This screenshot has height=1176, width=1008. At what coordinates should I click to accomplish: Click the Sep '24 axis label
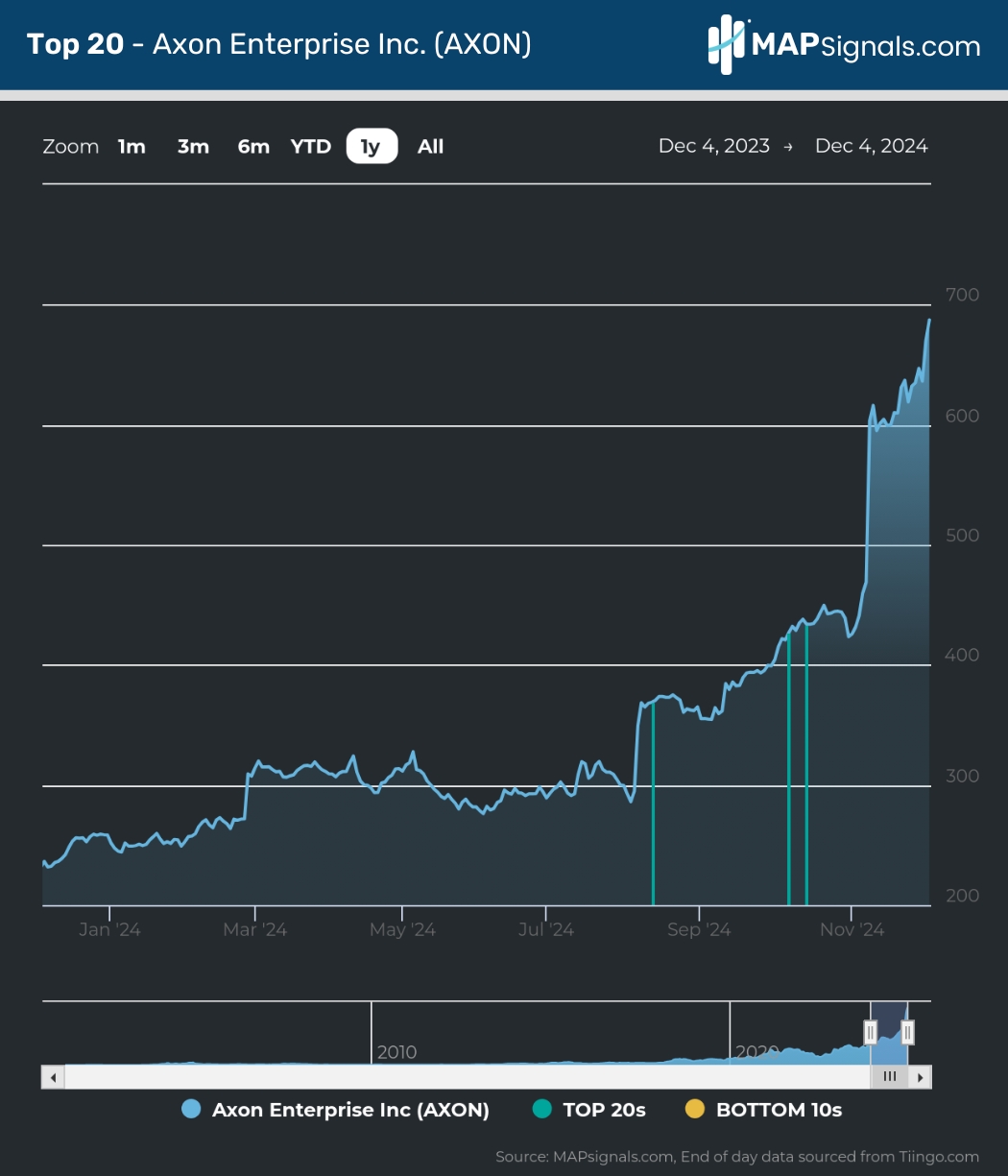click(x=699, y=929)
